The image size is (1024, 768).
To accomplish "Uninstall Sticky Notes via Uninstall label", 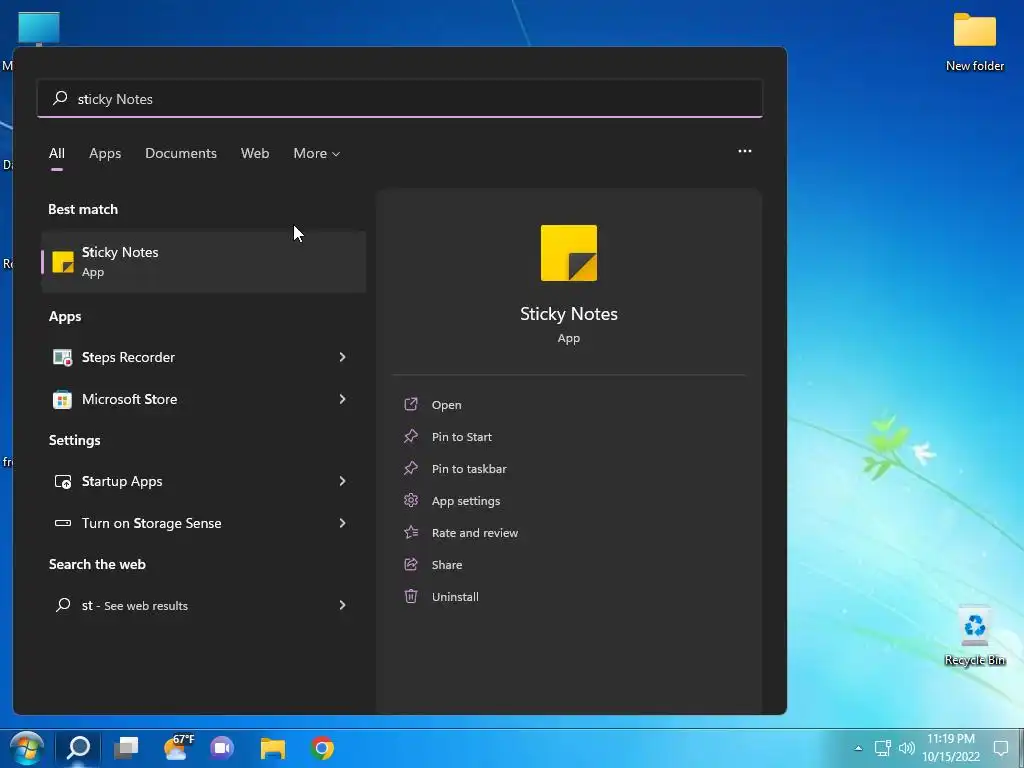I will [x=455, y=597].
